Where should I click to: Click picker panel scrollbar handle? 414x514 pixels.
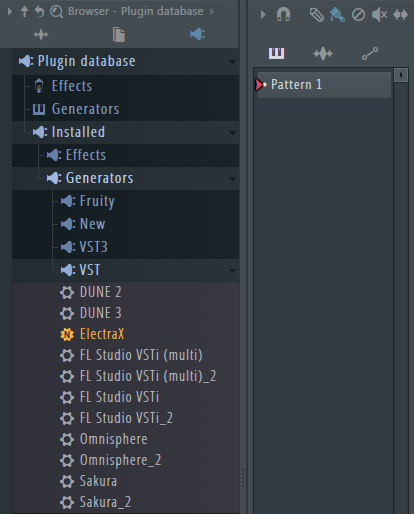coord(401,75)
